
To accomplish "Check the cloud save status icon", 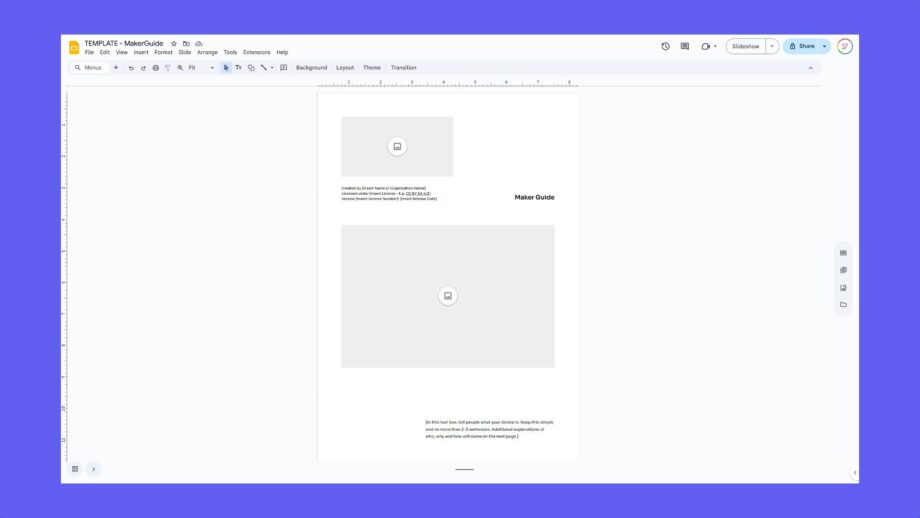I will point(199,43).
